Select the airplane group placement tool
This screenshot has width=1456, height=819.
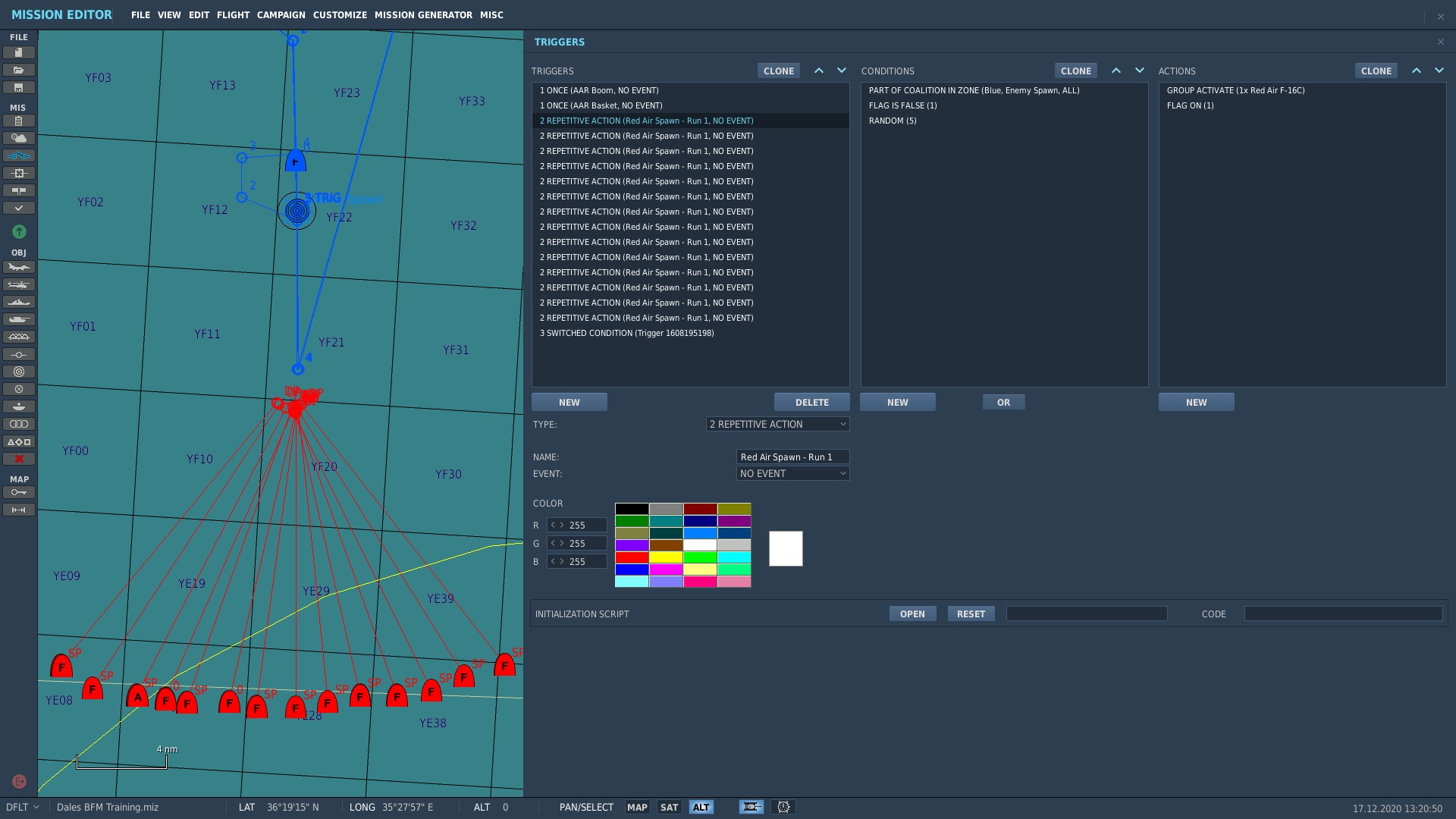pos(19,267)
